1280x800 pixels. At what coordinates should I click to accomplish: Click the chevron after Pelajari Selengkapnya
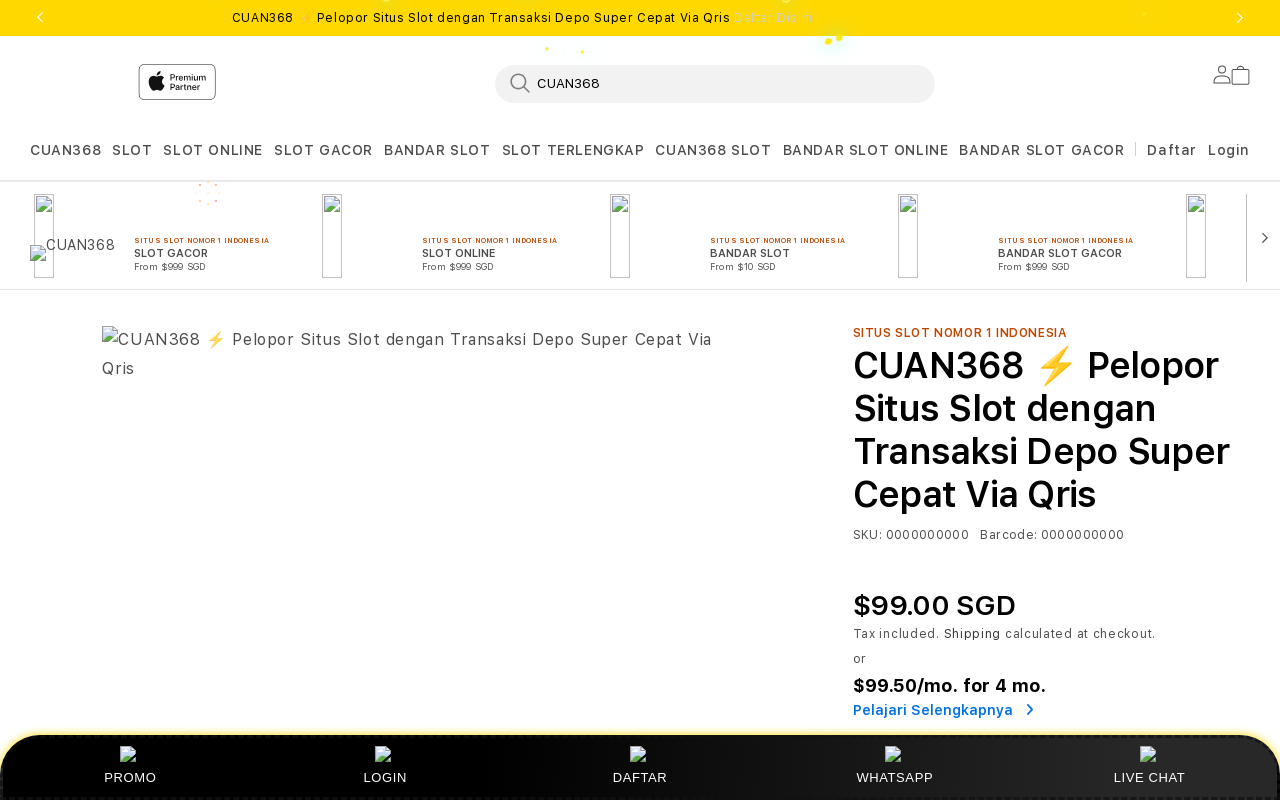coord(1030,710)
